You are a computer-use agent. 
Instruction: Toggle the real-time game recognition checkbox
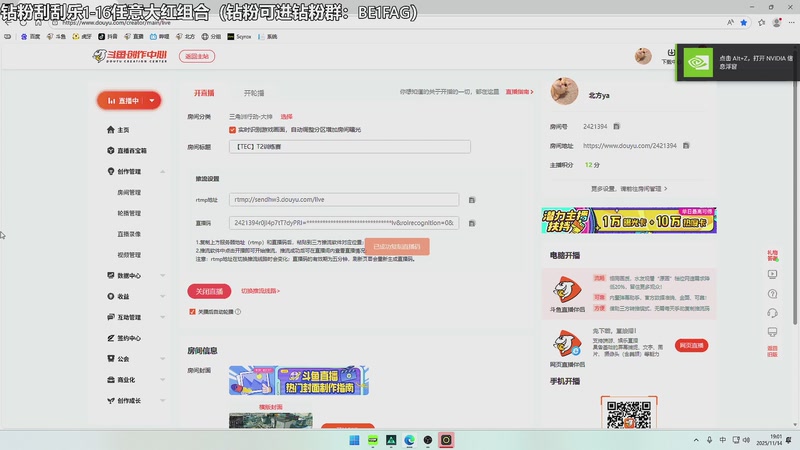(233, 130)
